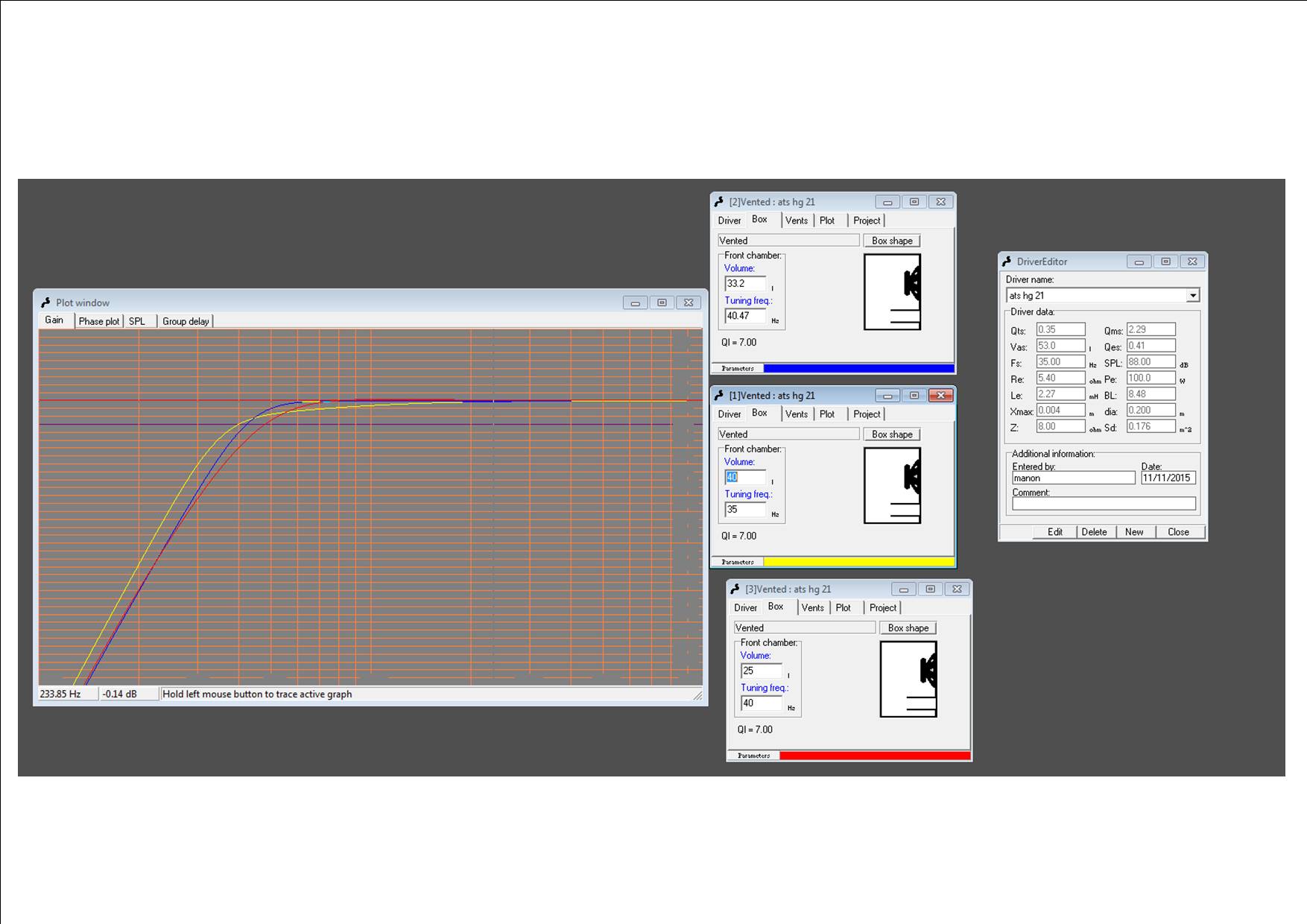
Task: Switch to the Phase plot tab
Action: (98, 321)
